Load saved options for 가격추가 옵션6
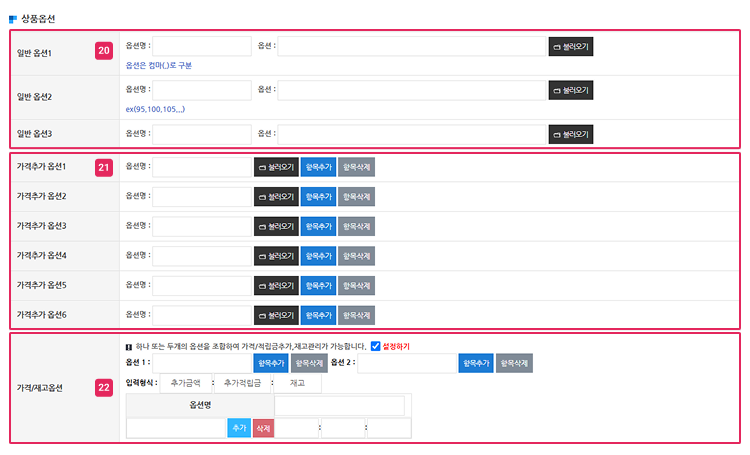The height and width of the screenshot is (455, 750). (x=276, y=315)
